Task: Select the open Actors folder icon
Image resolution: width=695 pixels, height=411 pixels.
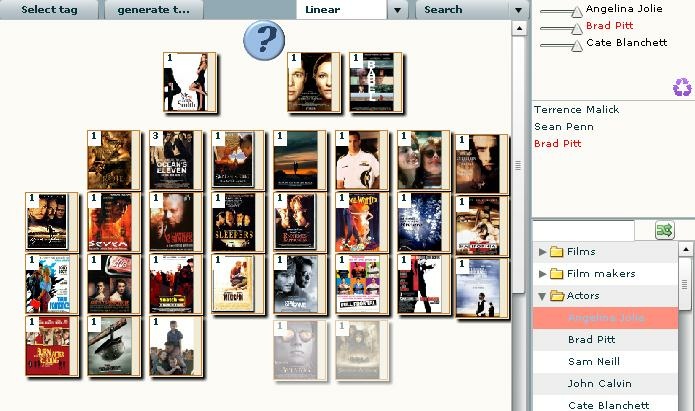Action: (x=557, y=295)
